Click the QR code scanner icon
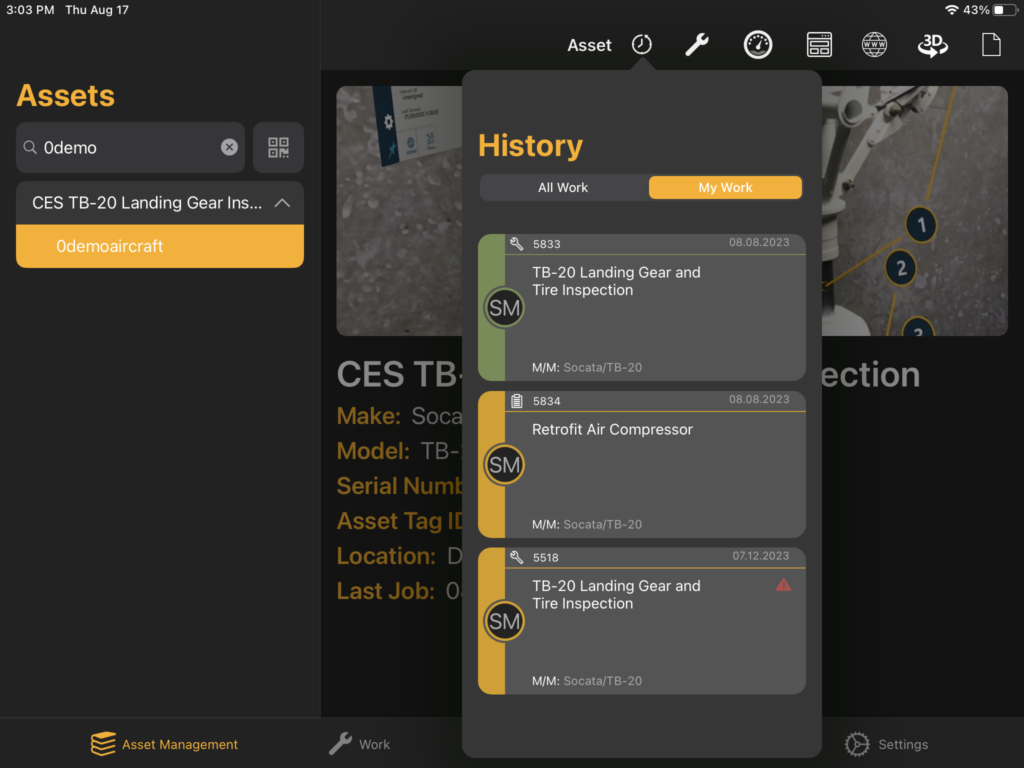Screen dimensions: 1024x768 tap(276, 147)
